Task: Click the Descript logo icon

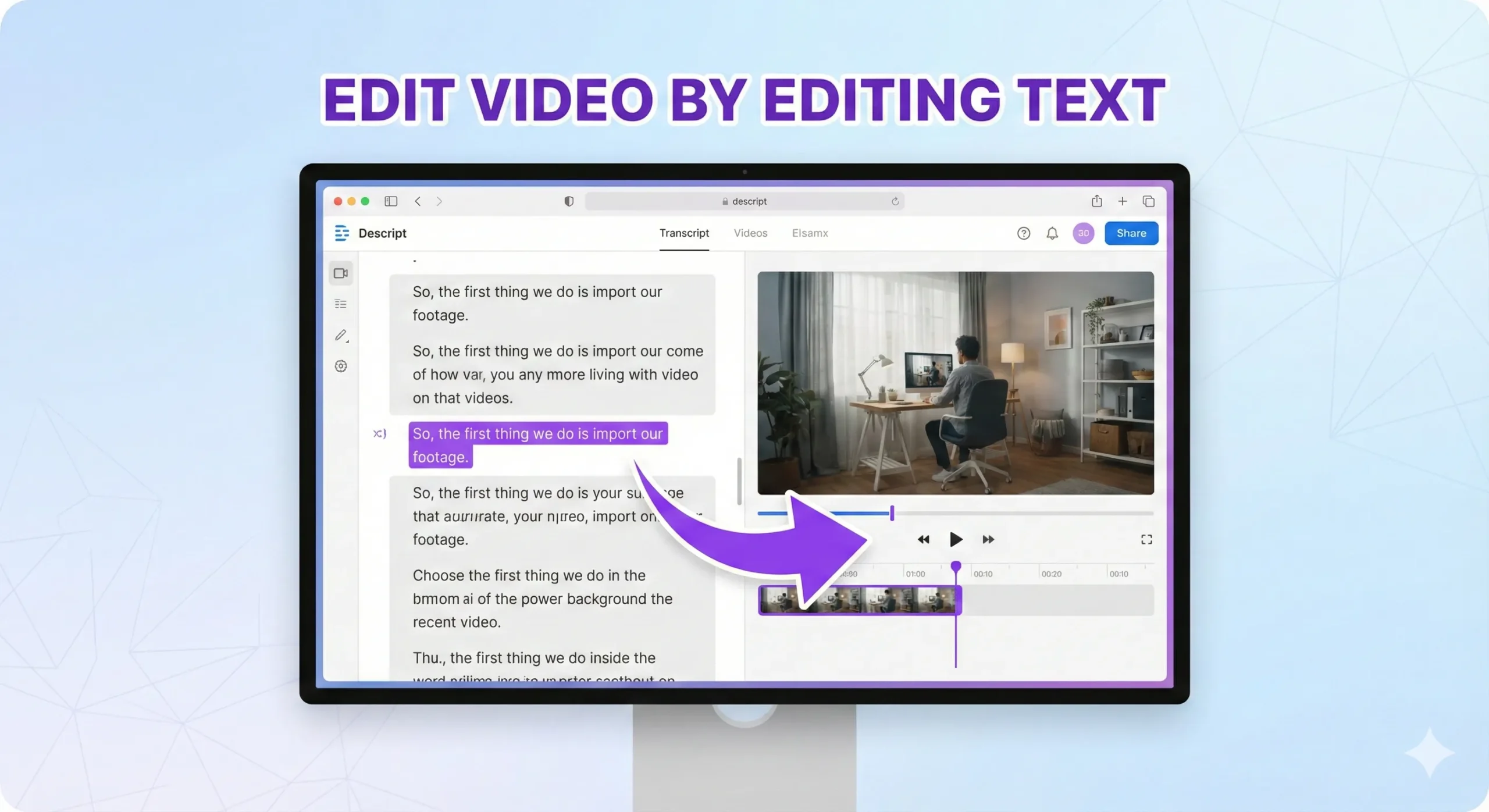Action: [341, 233]
